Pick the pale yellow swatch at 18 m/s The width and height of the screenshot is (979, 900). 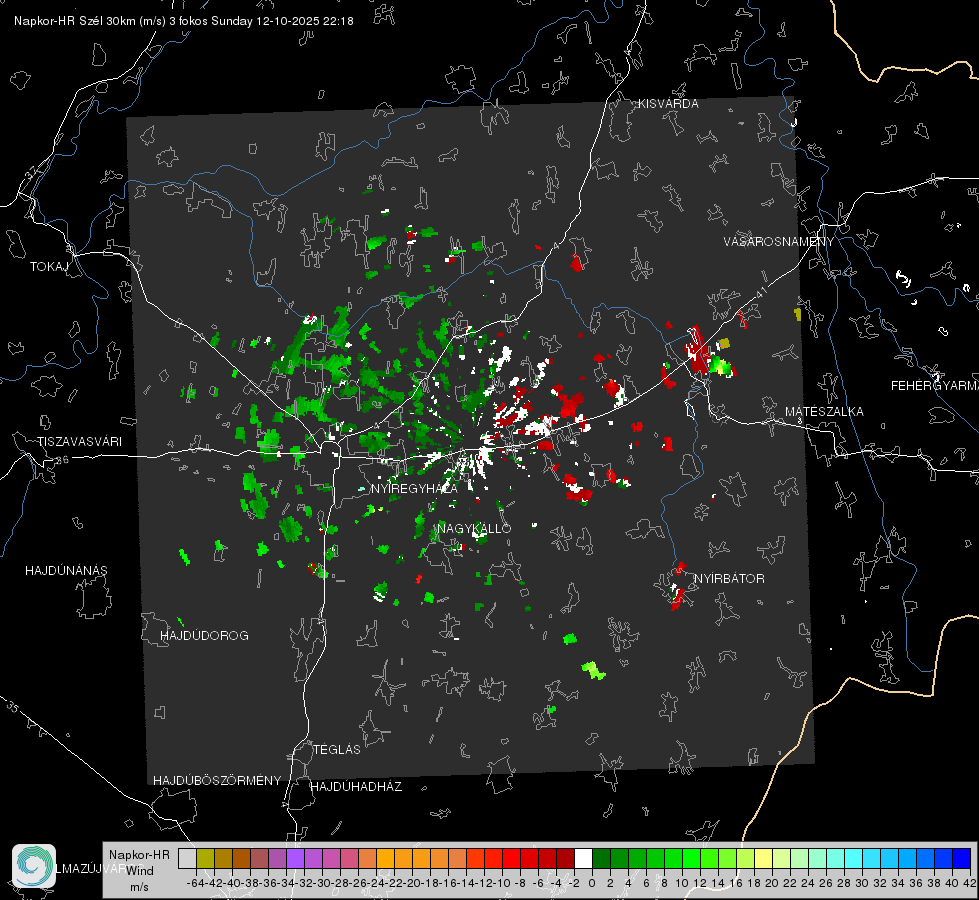coord(763,858)
